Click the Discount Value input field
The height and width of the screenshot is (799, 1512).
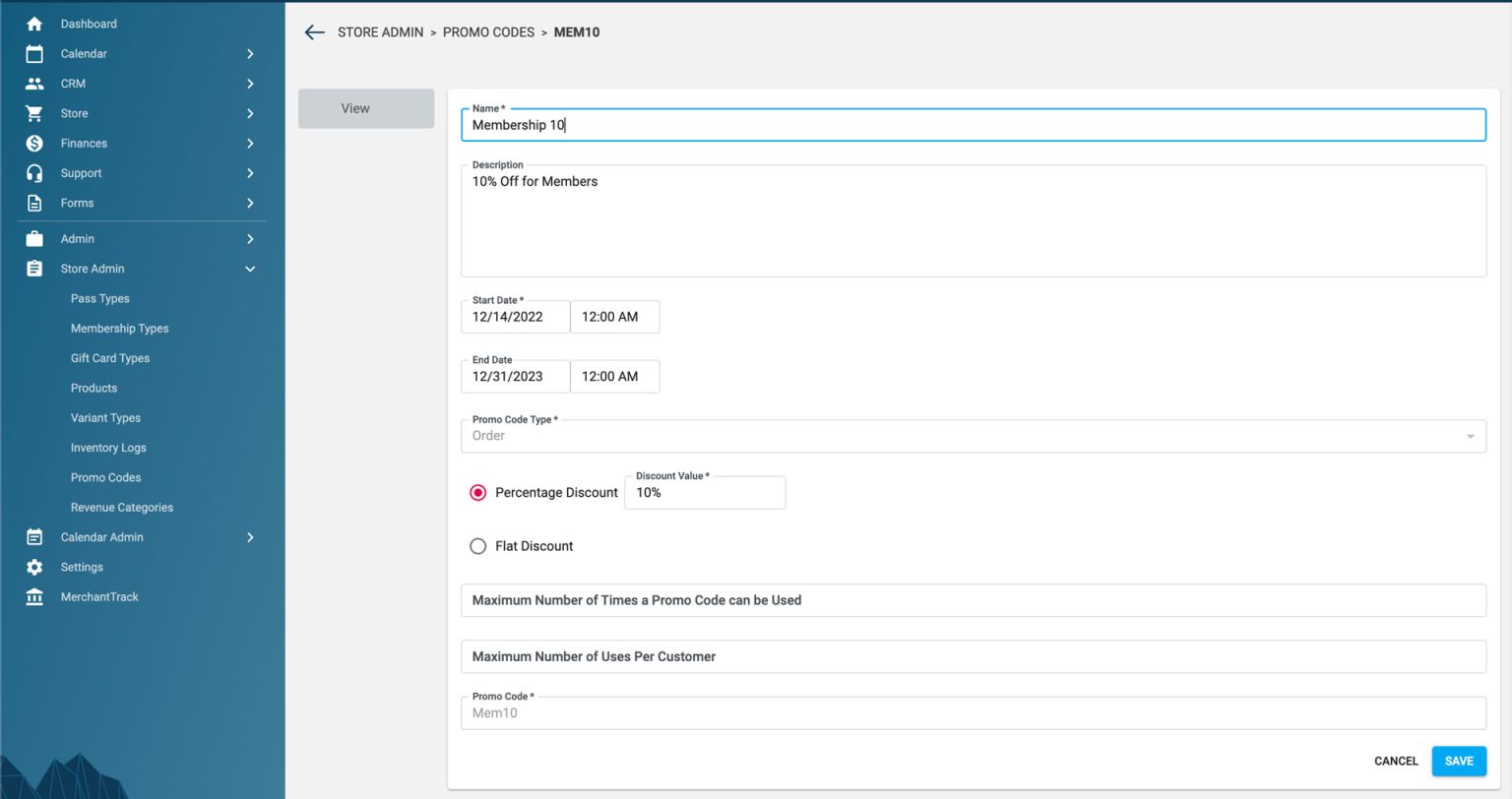click(705, 493)
